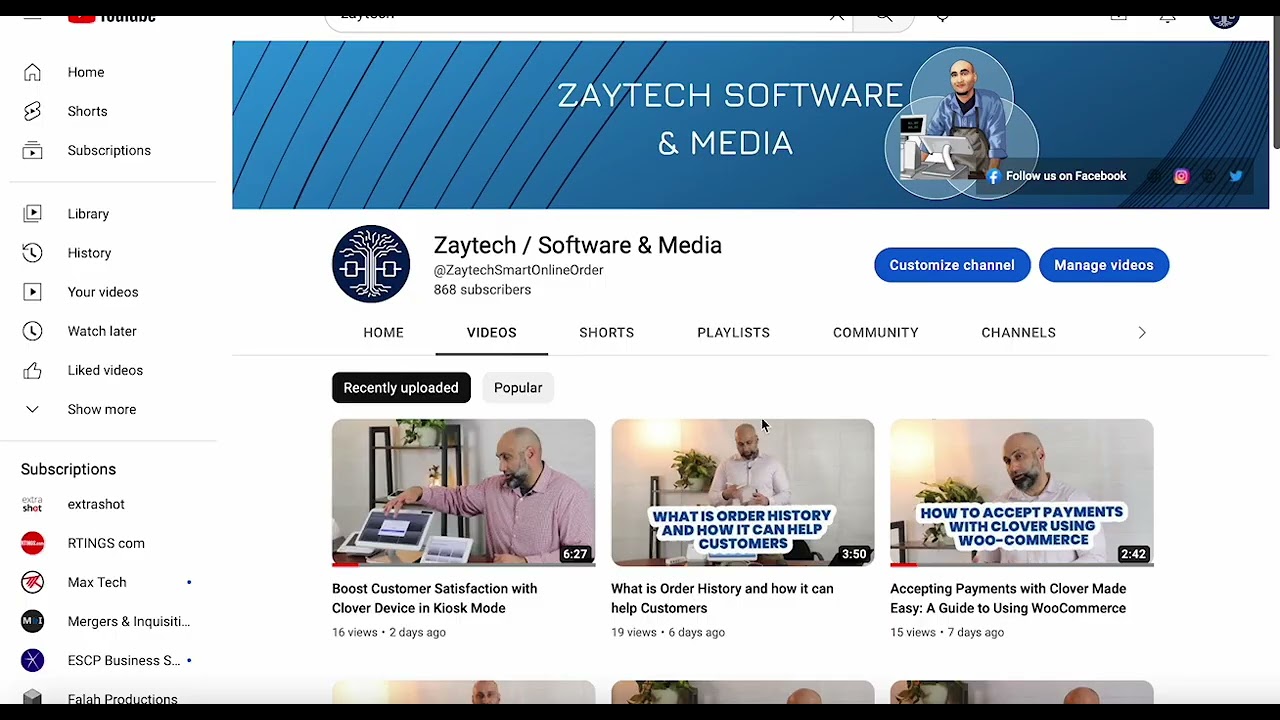Click the Customize channel button
This screenshot has height=720, width=1280.
tap(952, 265)
